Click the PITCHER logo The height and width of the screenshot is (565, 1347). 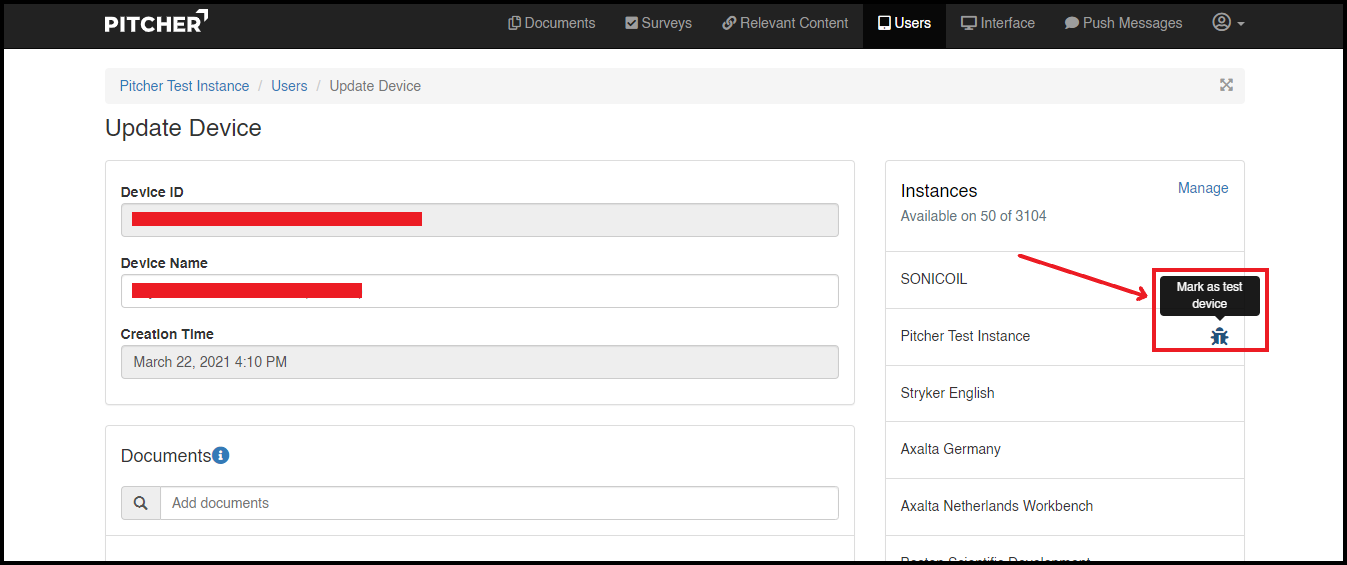click(156, 23)
